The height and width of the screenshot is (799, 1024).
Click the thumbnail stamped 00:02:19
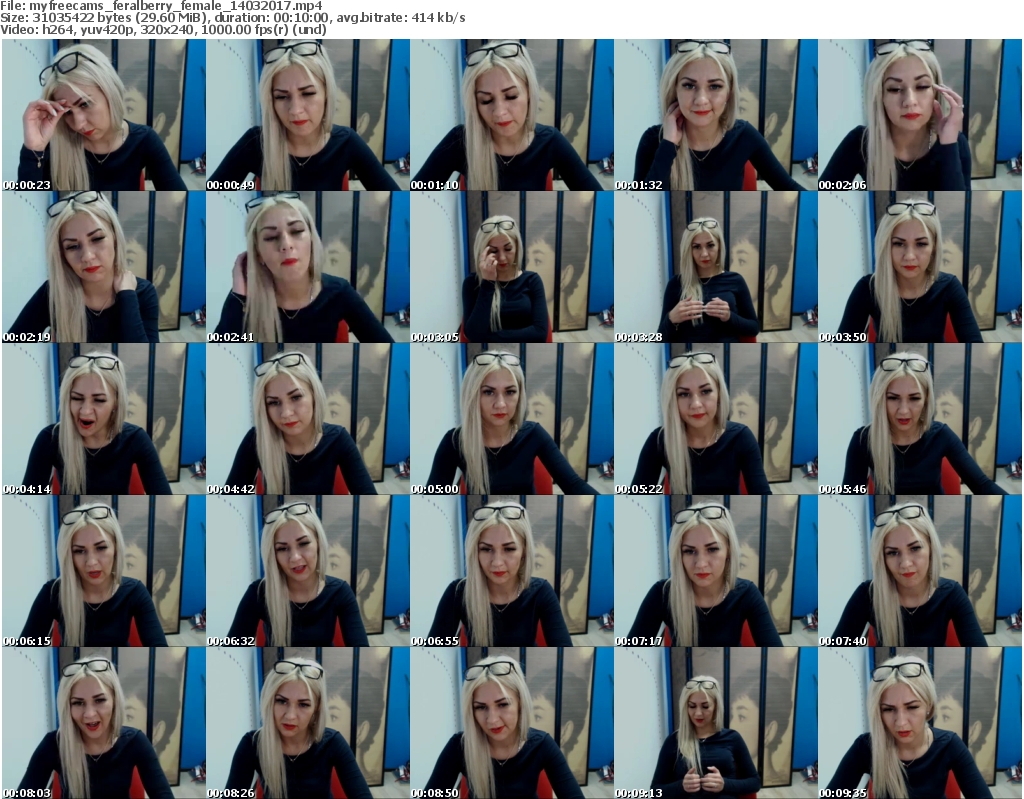[x=104, y=267]
